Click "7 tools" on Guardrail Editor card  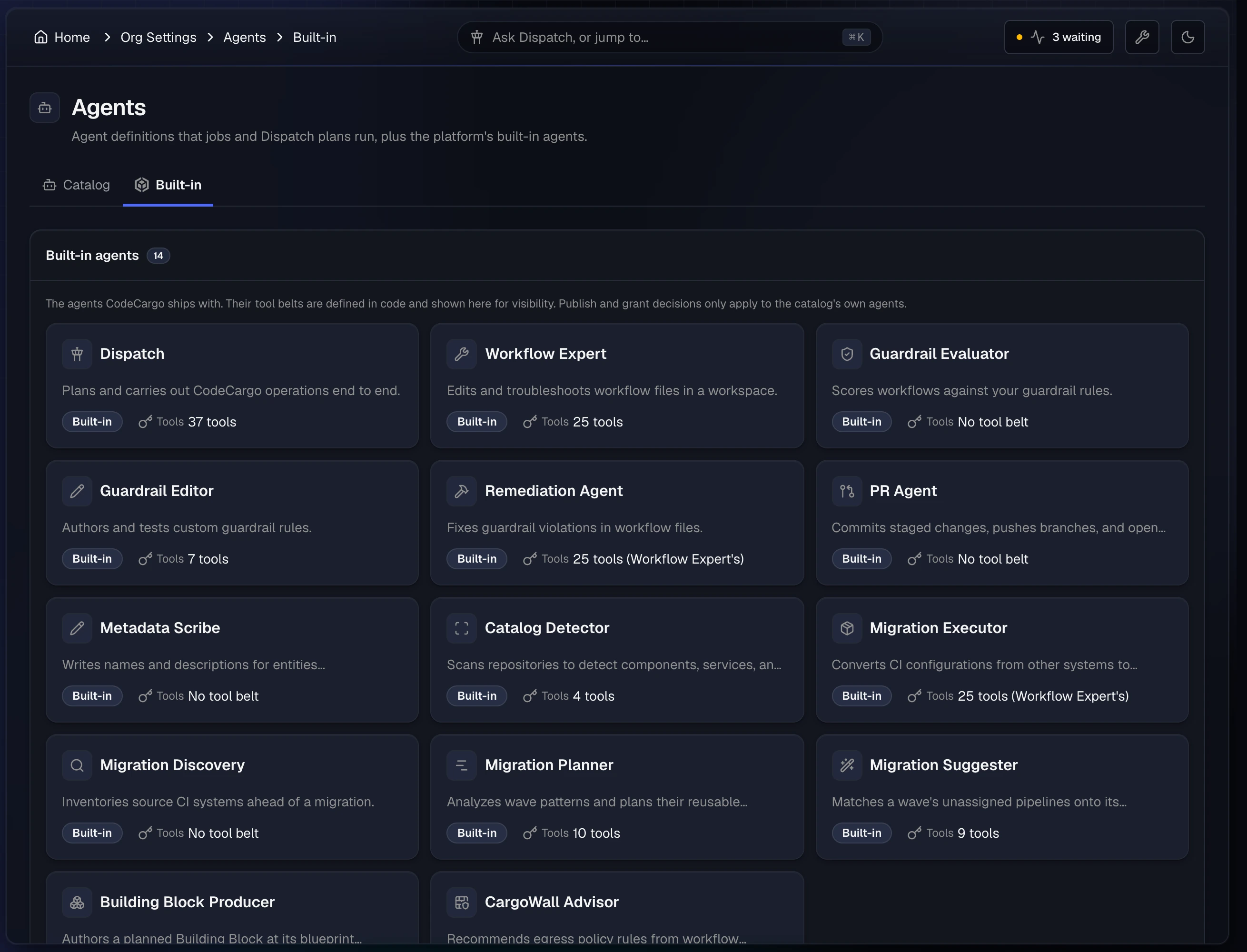pyautogui.click(x=208, y=559)
